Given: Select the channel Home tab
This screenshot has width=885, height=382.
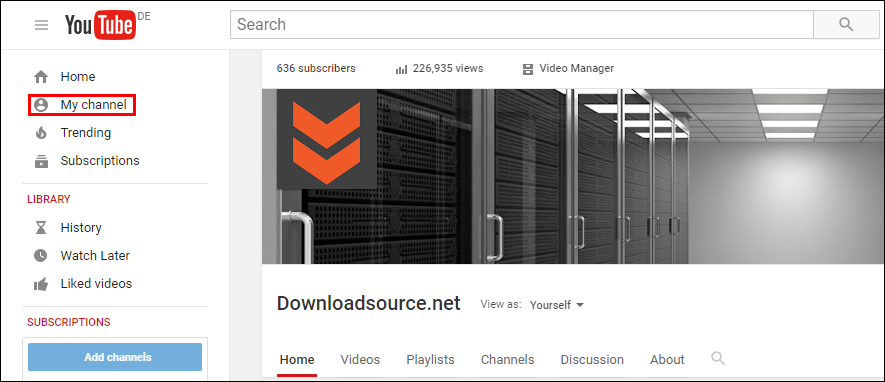Looking at the screenshot, I should pos(297,359).
